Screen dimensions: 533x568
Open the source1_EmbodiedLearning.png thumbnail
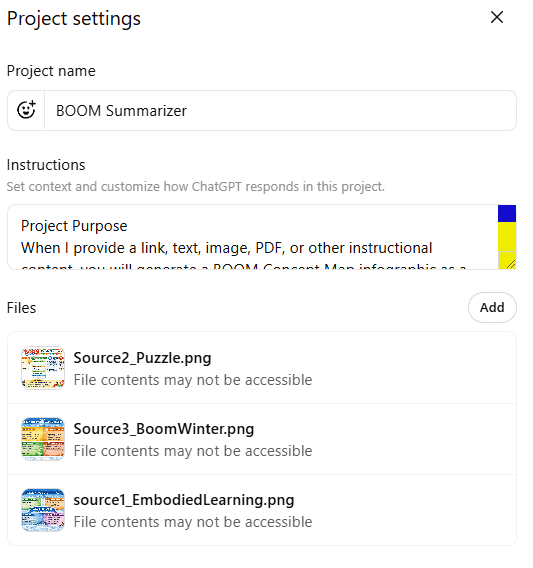(x=43, y=510)
